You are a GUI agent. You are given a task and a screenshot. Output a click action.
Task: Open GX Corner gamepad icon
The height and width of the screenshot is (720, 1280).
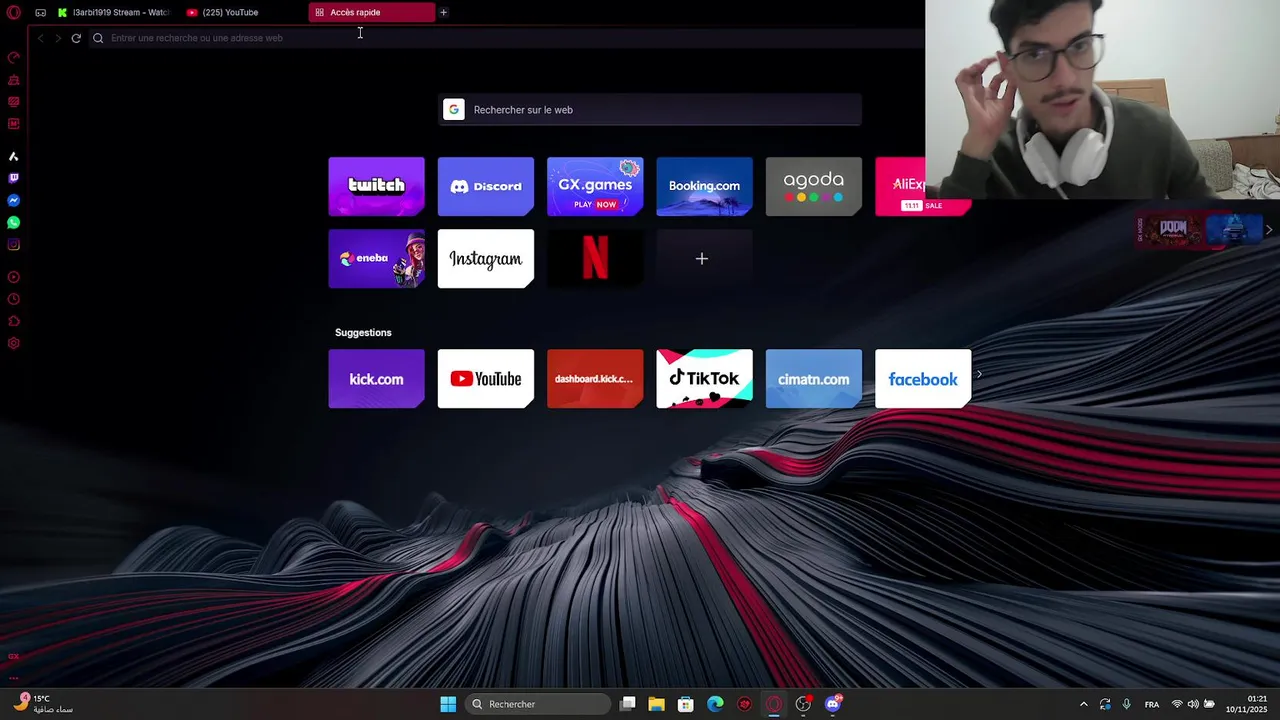click(x=40, y=12)
